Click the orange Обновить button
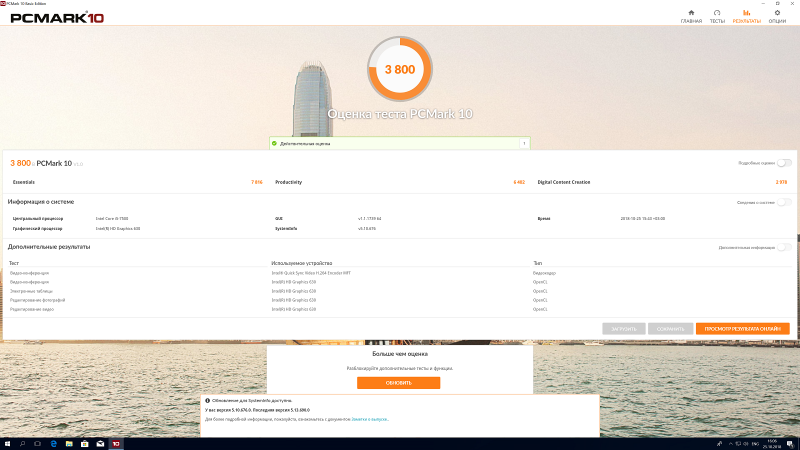 click(398, 383)
